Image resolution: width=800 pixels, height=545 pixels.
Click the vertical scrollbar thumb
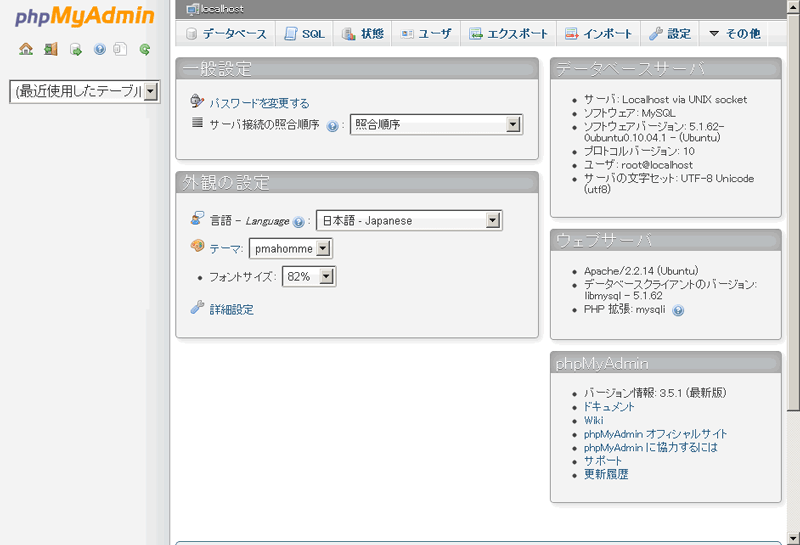793,212
